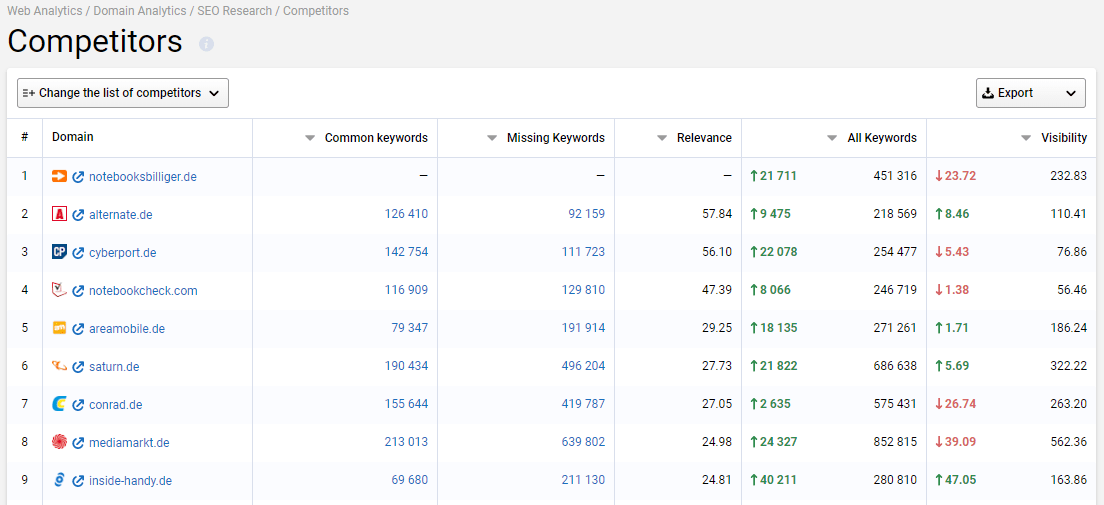Sort by Missing Keywords column arrow
This screenshot has height=505, width=1104.
coord(492,138)
